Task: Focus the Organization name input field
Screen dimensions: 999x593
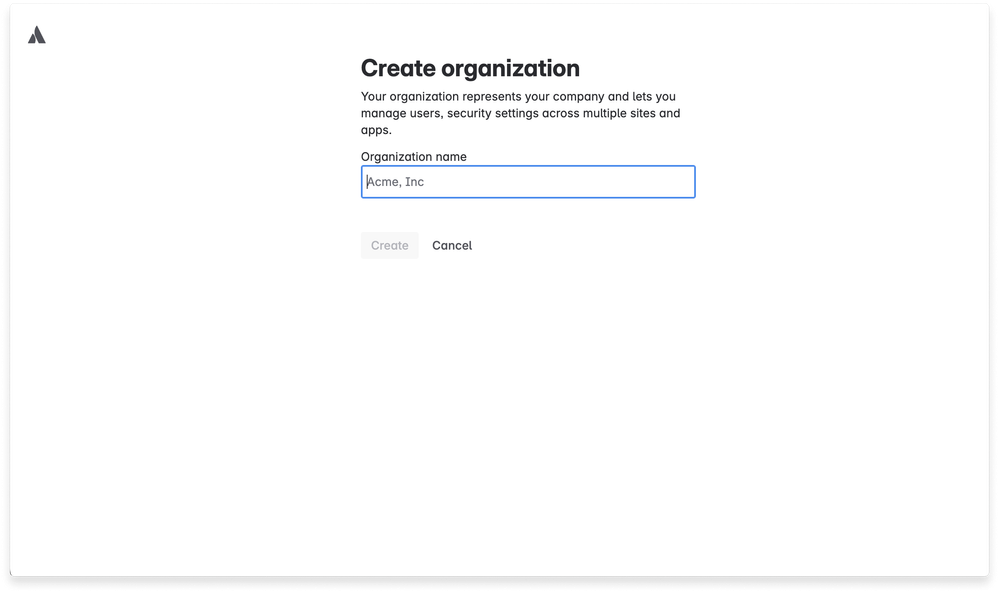Action: point(527,182)
